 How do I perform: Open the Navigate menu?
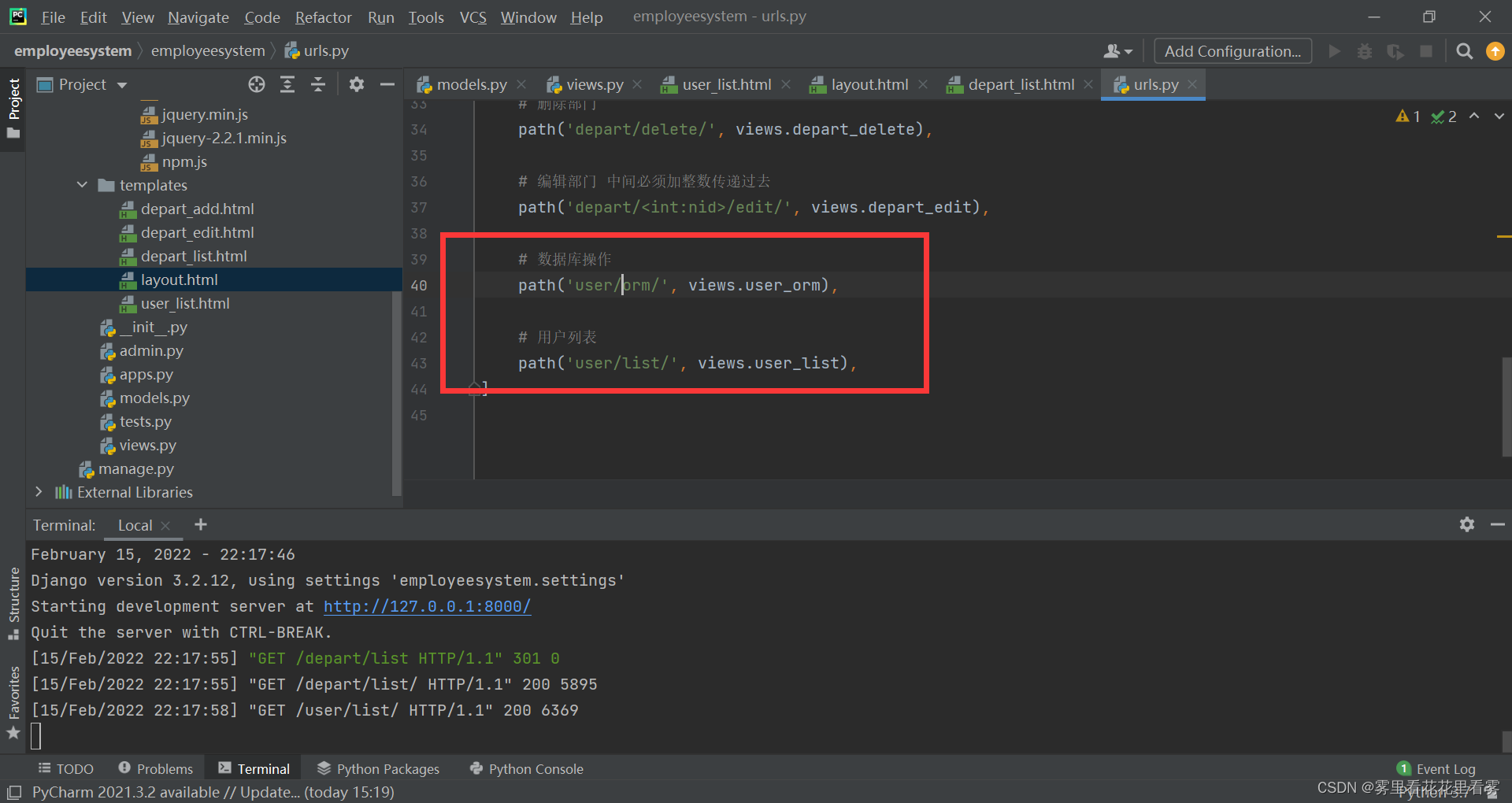tap(198, 17)
